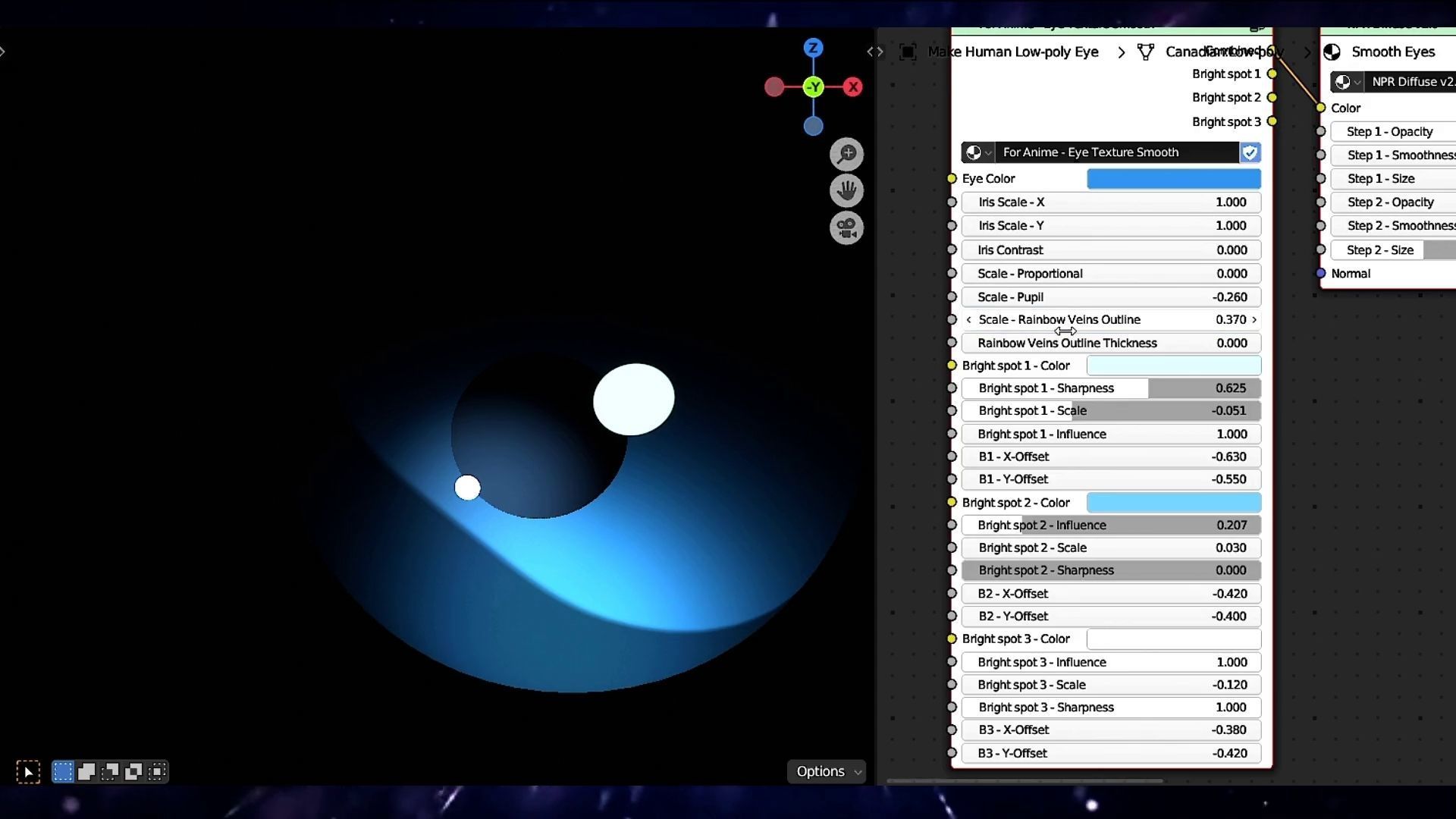Viewport: 1456px width, 819px height.
Task: Choose the intersect selection mode icon
Action: 157,772
